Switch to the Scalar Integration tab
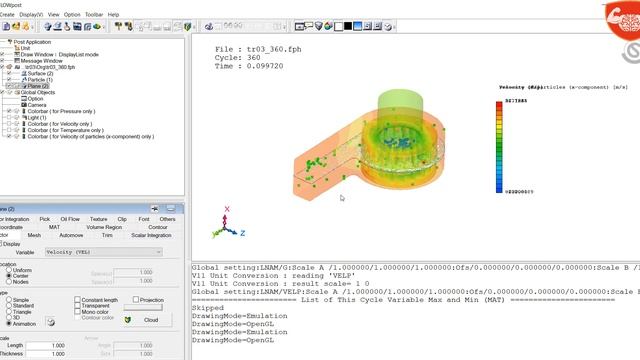The height and width of the screenshot is (360, 640). (x=151, y=235)
